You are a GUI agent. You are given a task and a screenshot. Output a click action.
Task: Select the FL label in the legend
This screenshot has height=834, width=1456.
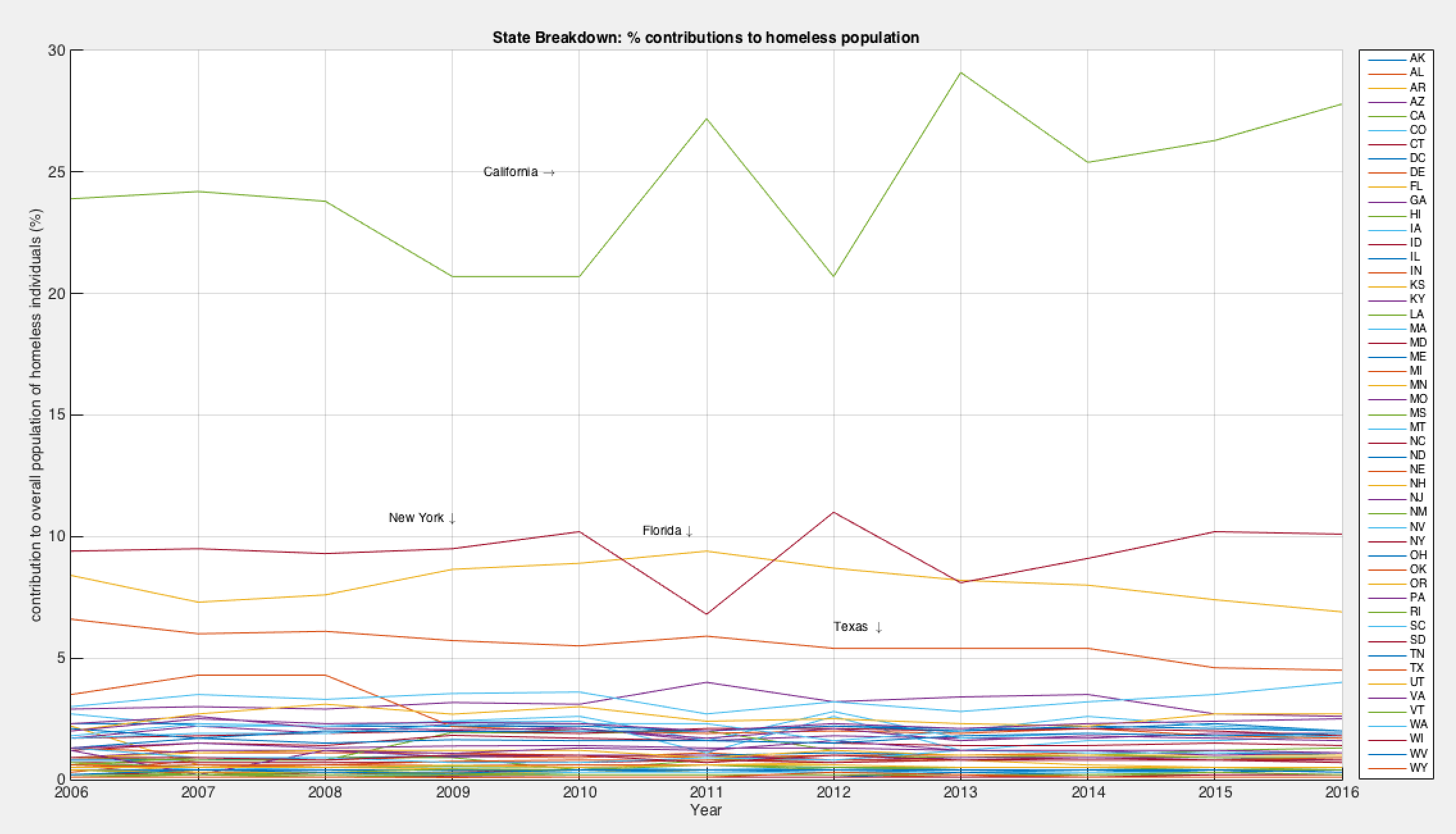[x=1416, y=186]
